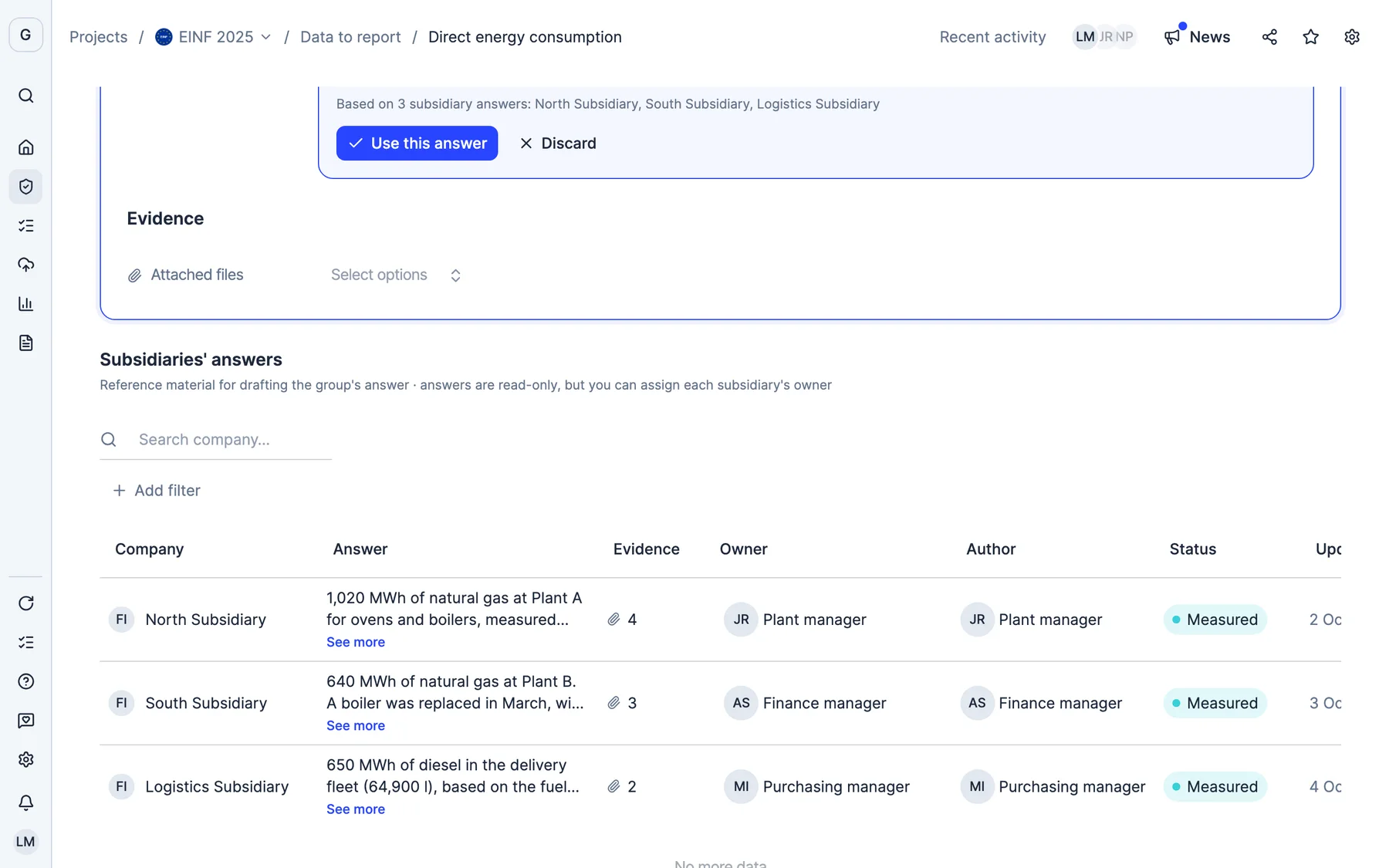Viewport: 1389px width, 868px height.
Task: Open Attached files Select options dropdown
Action: point(396,275)
